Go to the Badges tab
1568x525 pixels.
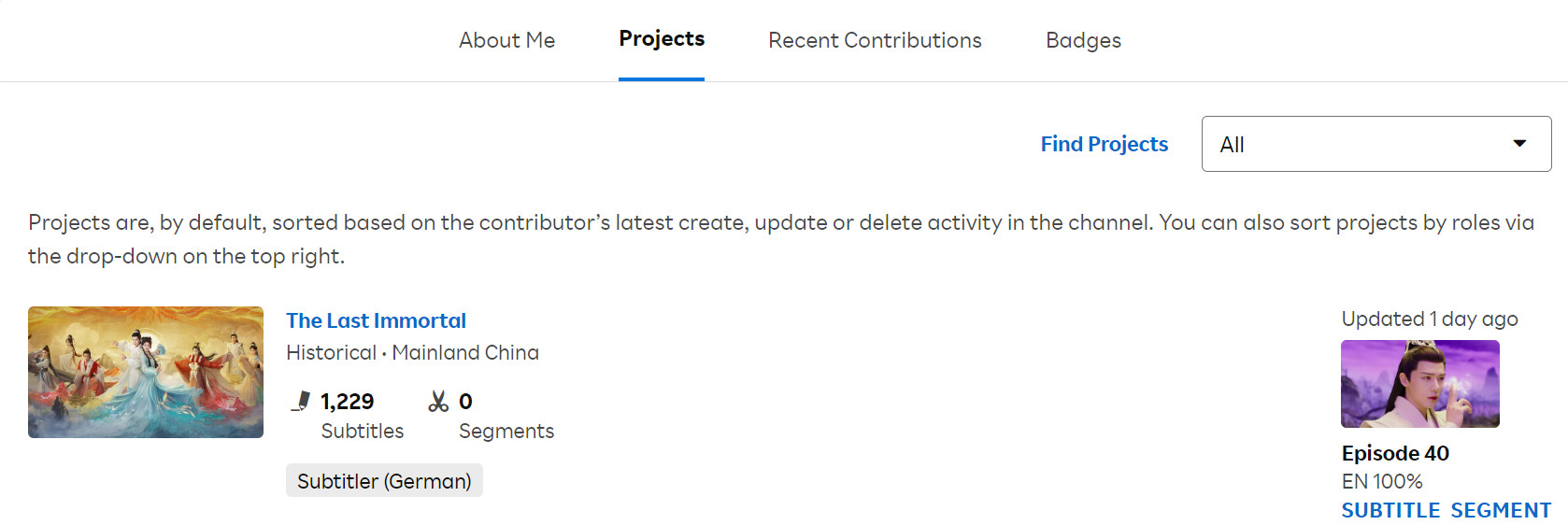coord(1083,40)
